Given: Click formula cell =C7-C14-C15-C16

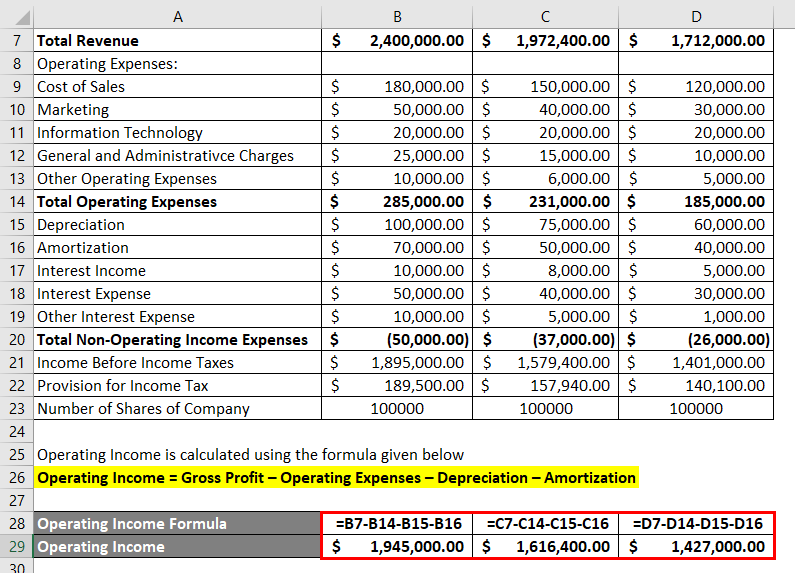Looking at the screenshot, I should click(x=546, y=523).
